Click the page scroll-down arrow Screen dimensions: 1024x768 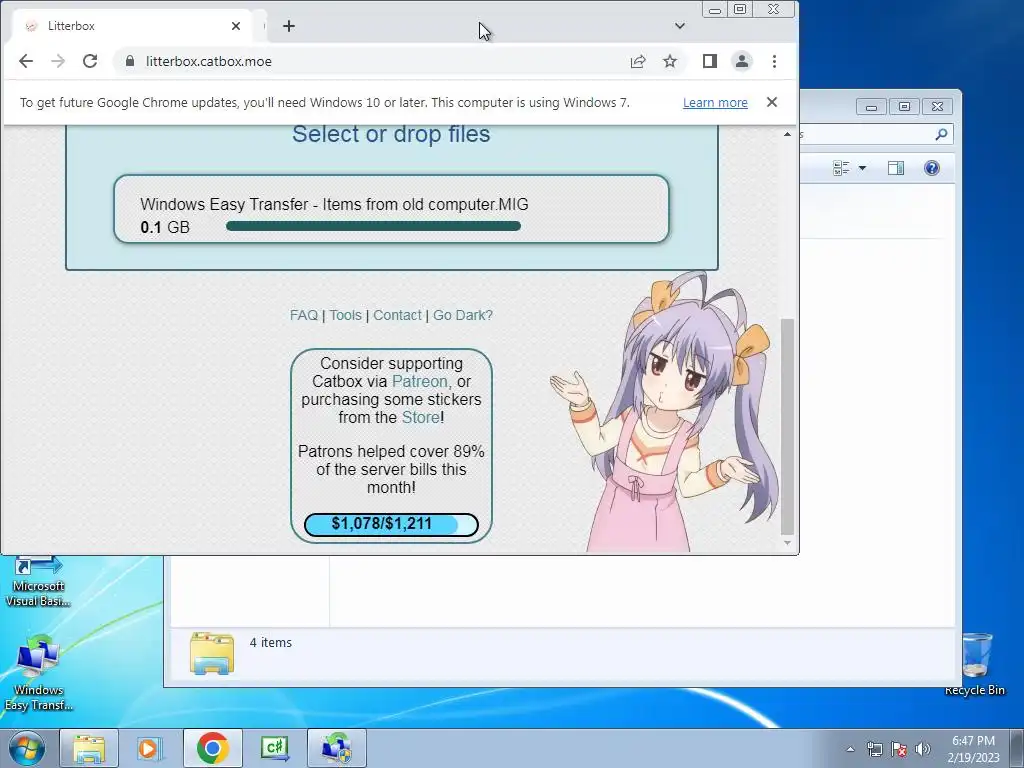click(788, 543)
